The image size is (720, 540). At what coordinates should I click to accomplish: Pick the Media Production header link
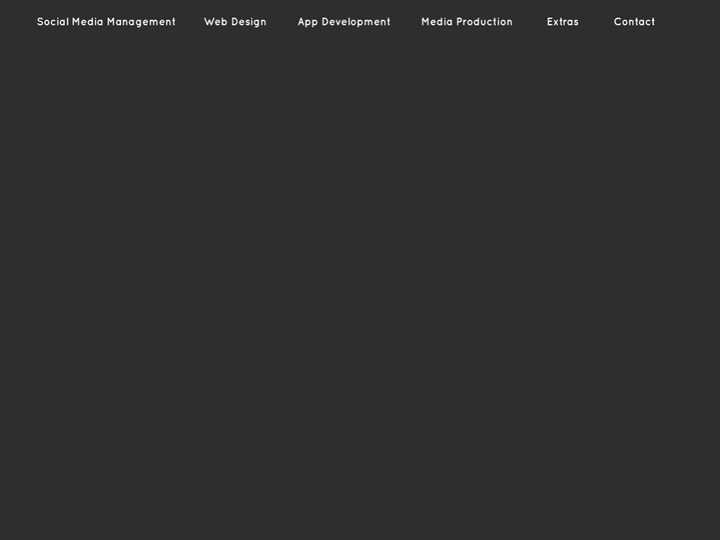(x=467, y=22)
